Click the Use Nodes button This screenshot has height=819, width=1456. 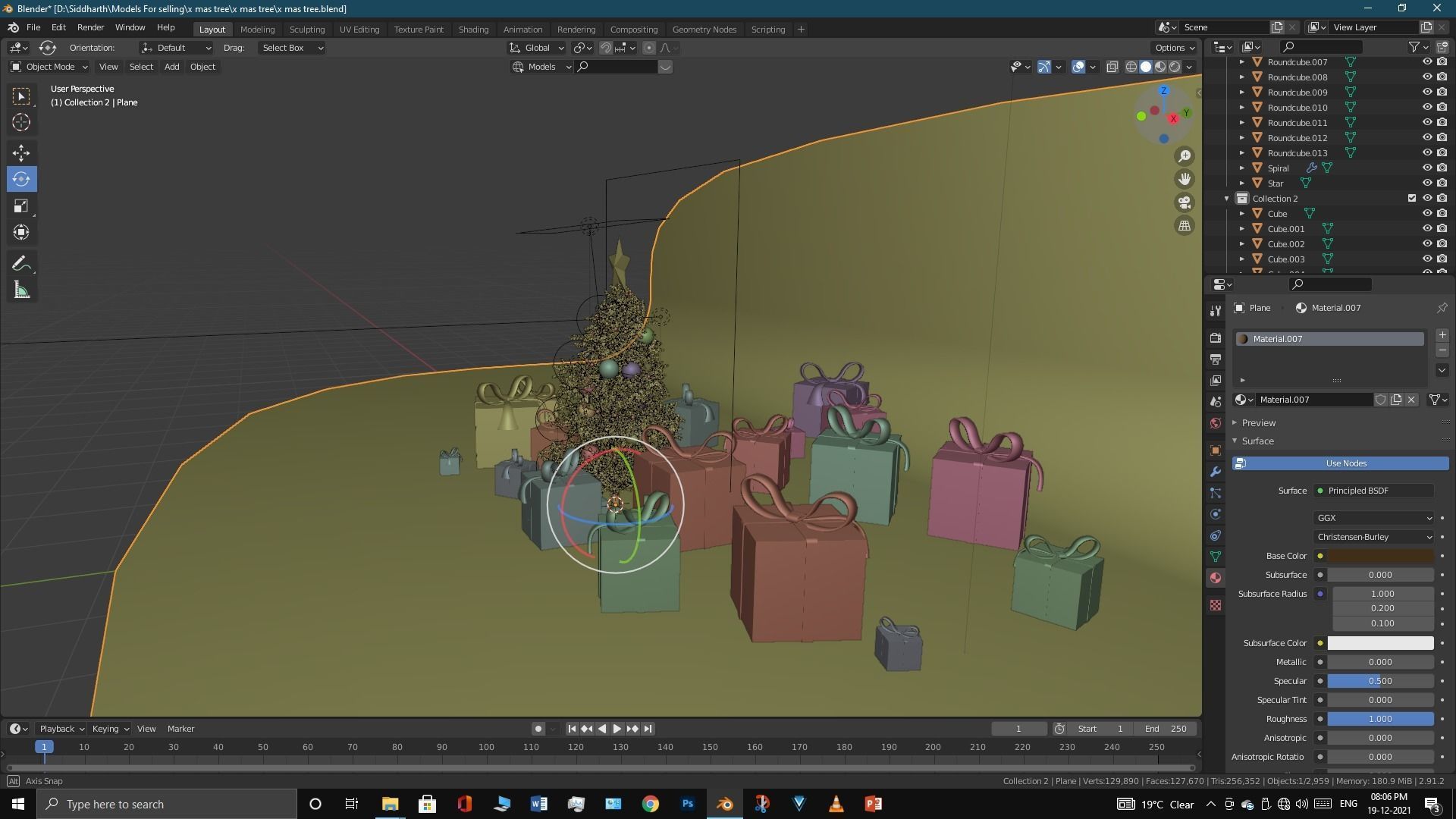1340,463
